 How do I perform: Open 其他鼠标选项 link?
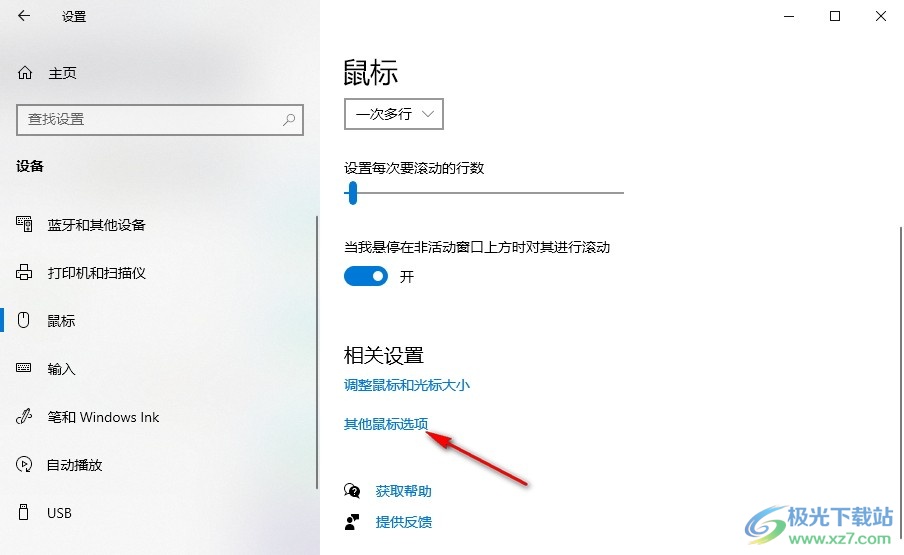point(386,424)
